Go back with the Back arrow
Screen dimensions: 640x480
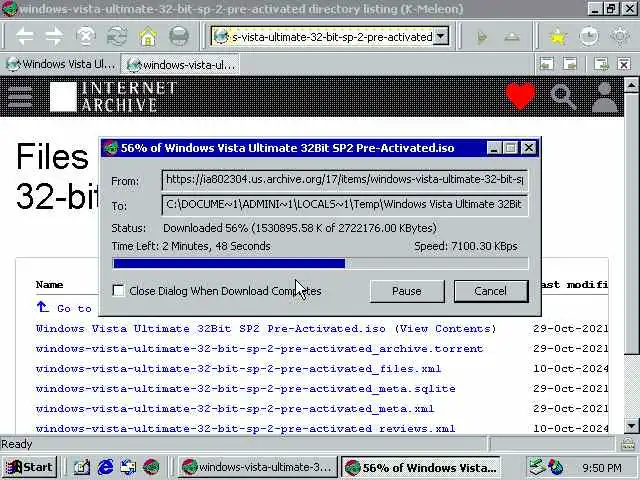point(24,37)
